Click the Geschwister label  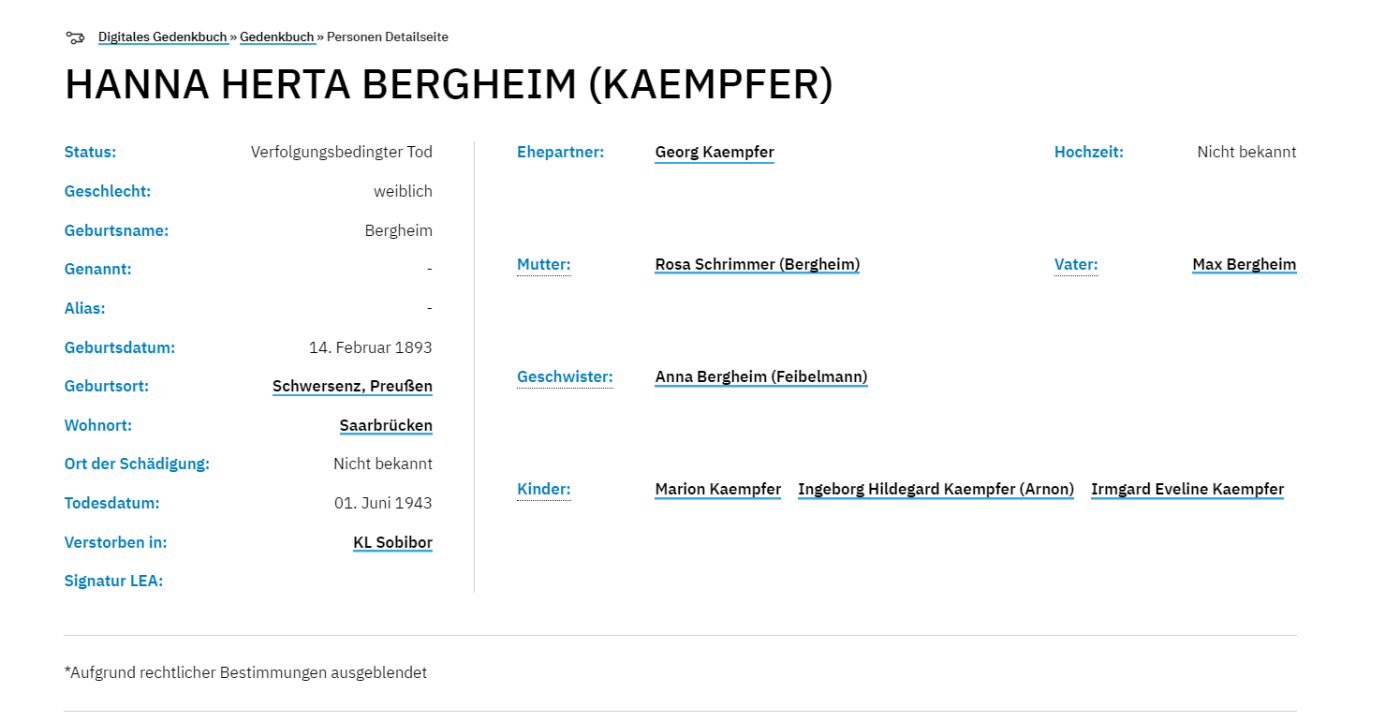point(565,377)
